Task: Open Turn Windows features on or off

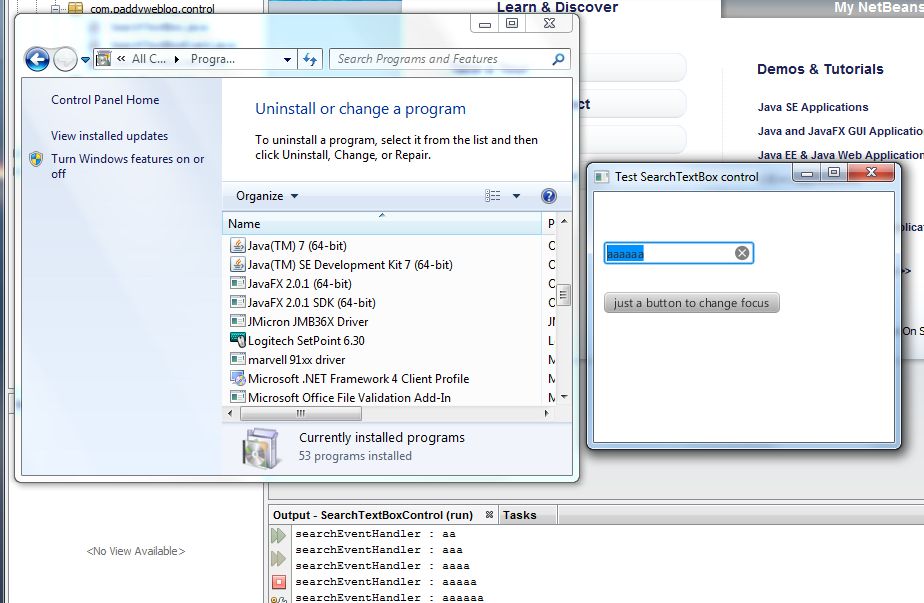Action: pyautogui.click(x=127, y=166)
